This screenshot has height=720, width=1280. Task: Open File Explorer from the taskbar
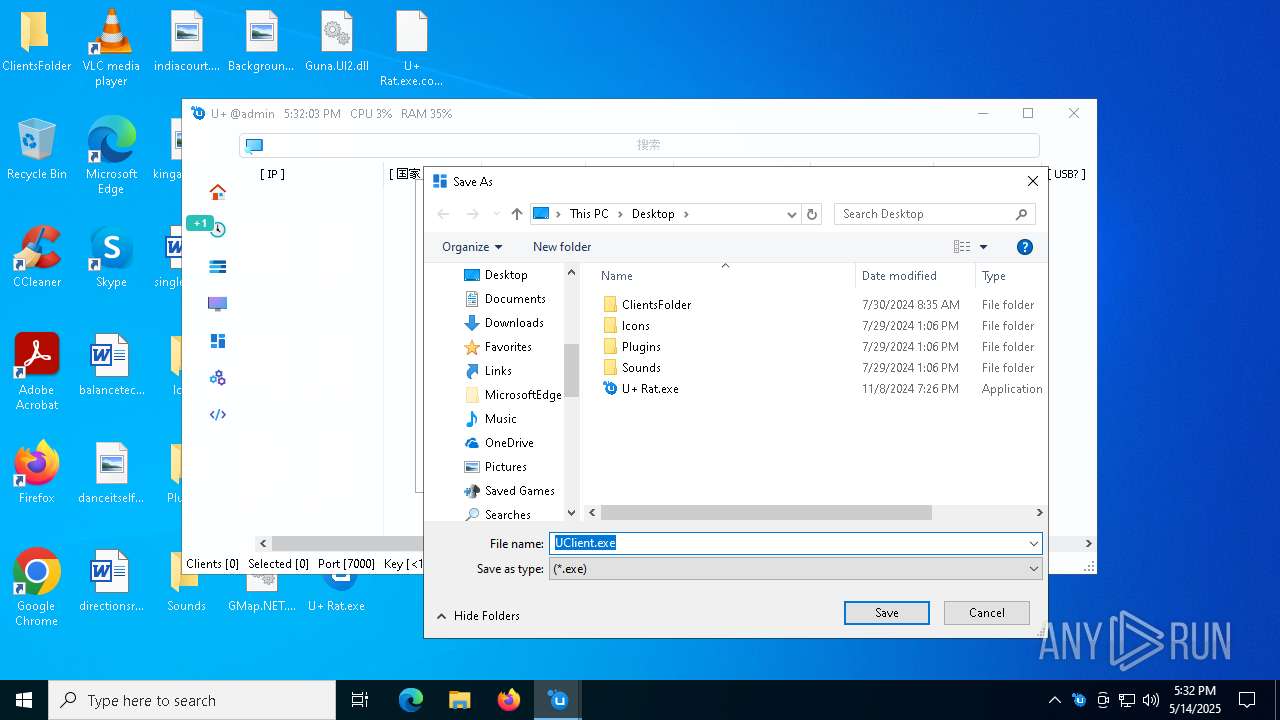(459, 700)
